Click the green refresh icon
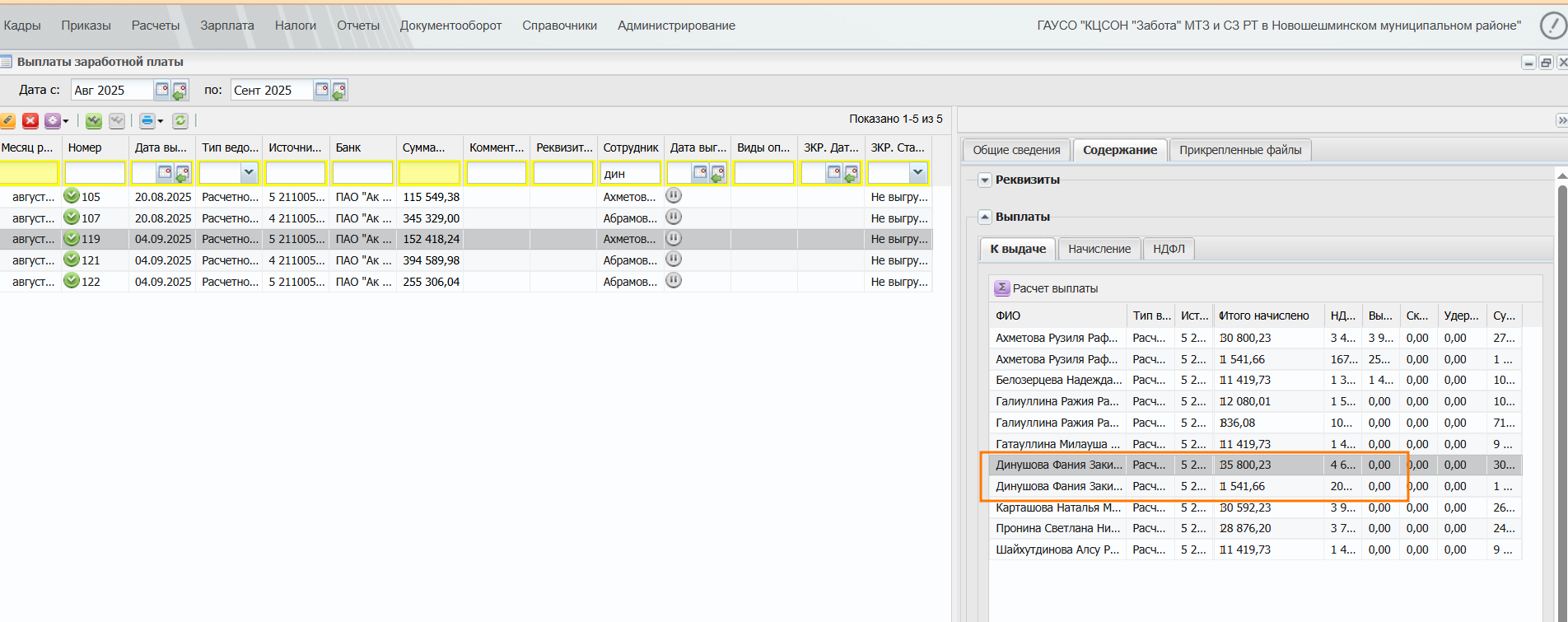The height and width of the screenshot is (622, 1568). click(x=180, y=121)
